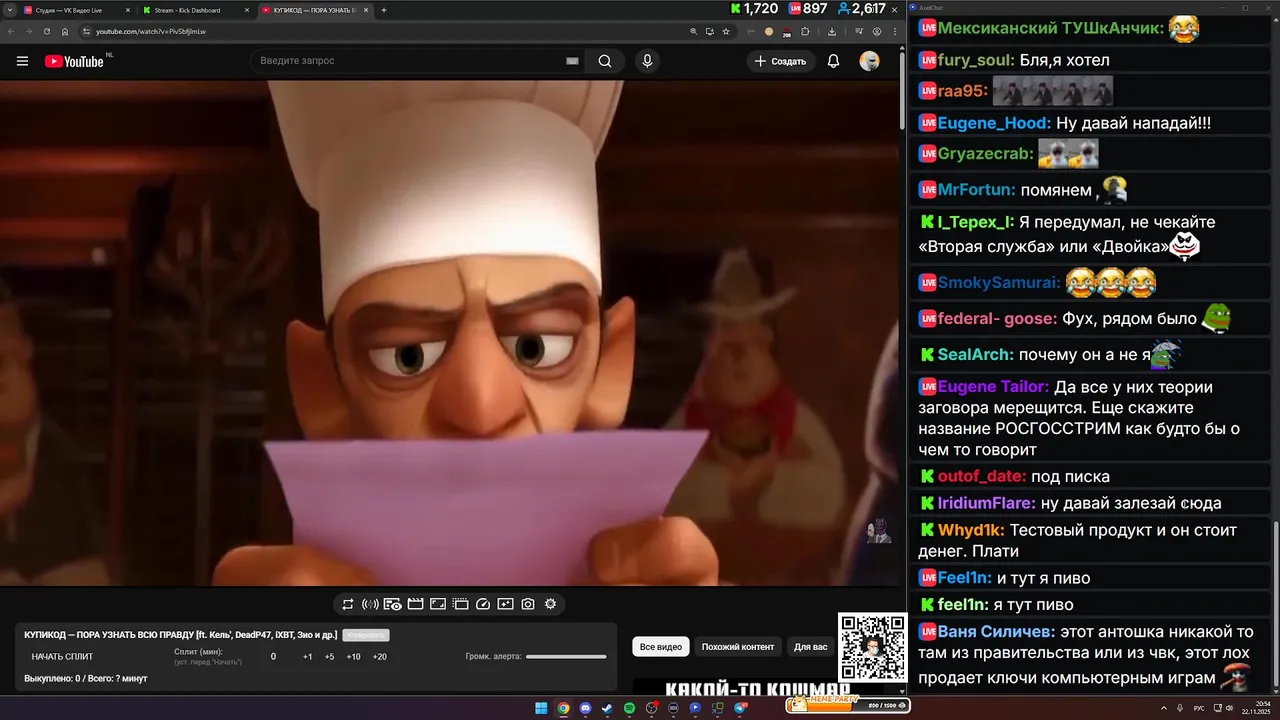Image resolution: width=1280 pixels, height=720 pixels.
Task: Open YouTube notifications bell
Action: [833, 61]
